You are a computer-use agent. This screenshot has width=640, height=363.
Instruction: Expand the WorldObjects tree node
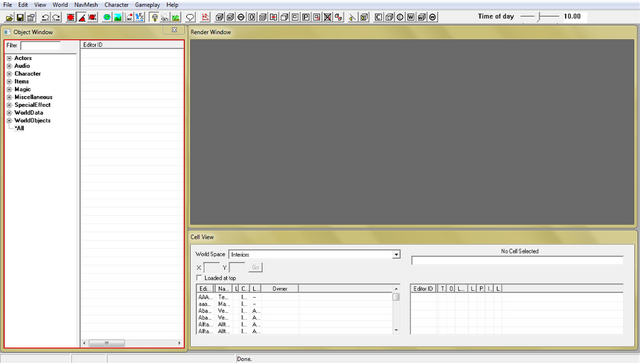[x=9, y=120]
